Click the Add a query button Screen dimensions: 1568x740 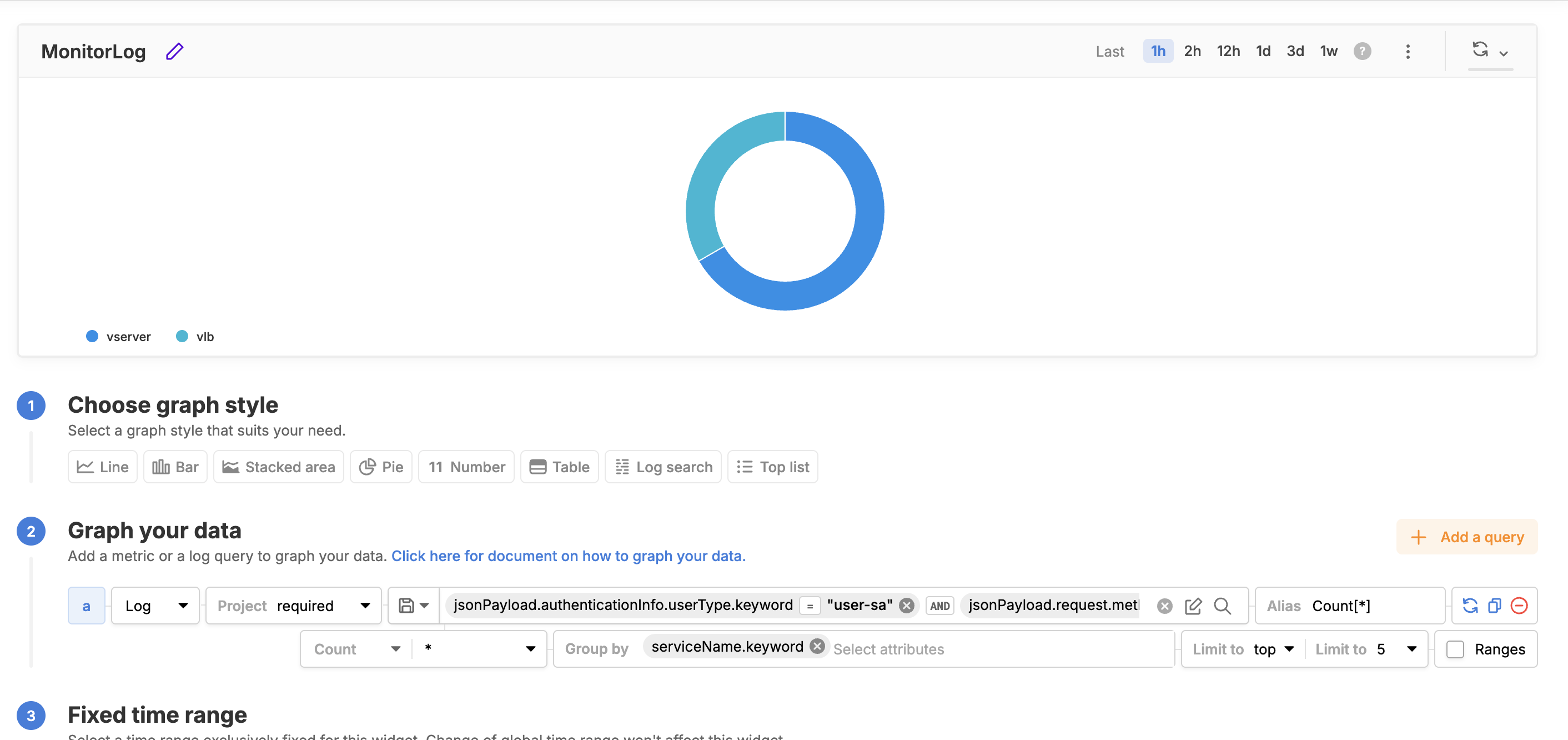(1466, 537)
